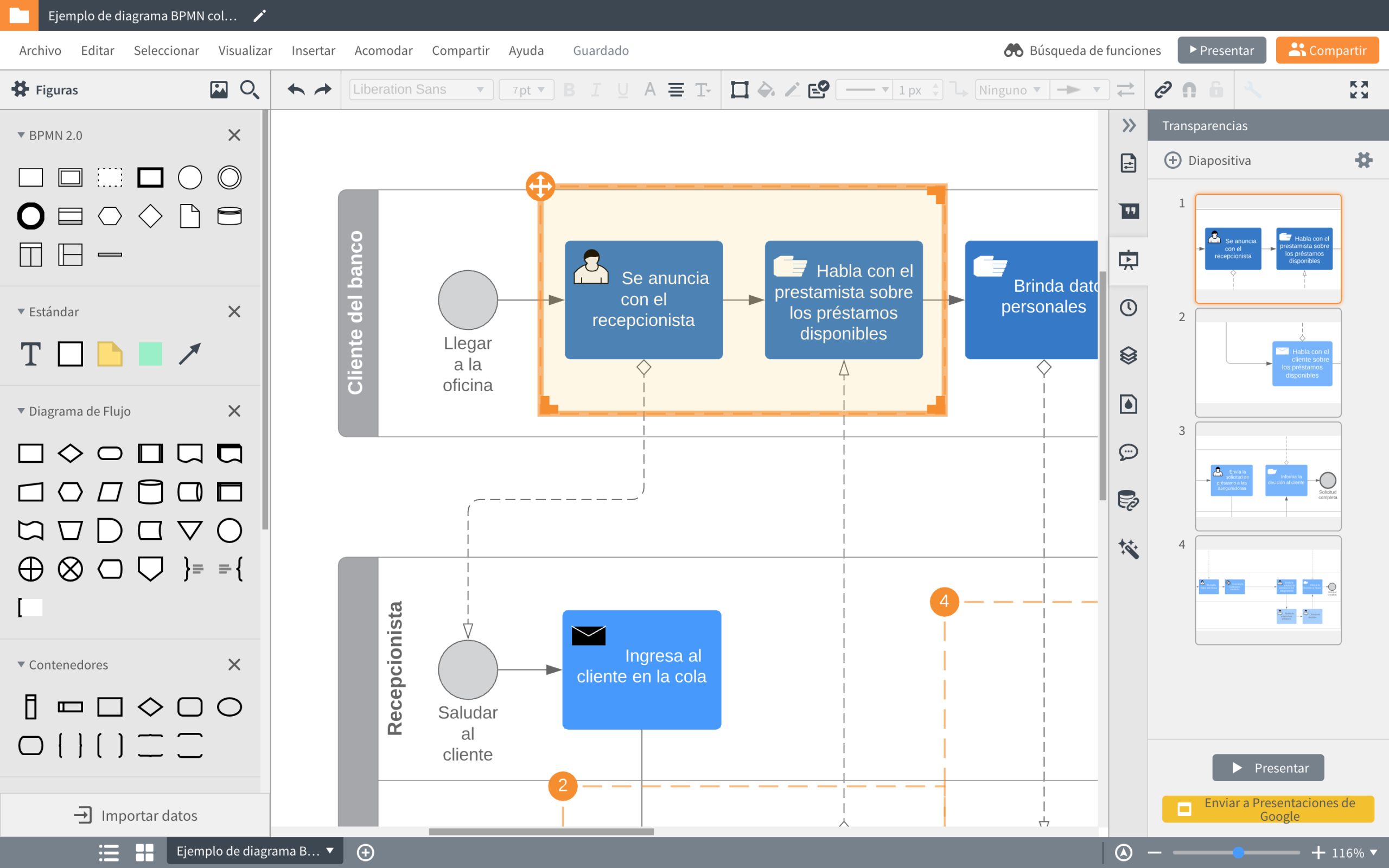Open the presentation mode sidebar icon
This screenshot has height=868, width=1389.
pyautogui.click(x=1129, y=259)
